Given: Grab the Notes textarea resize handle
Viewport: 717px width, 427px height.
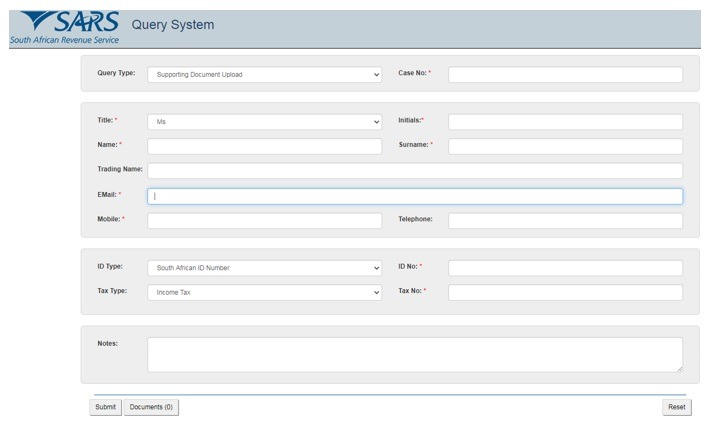Looking at the screenshot, I should point(679,369).
